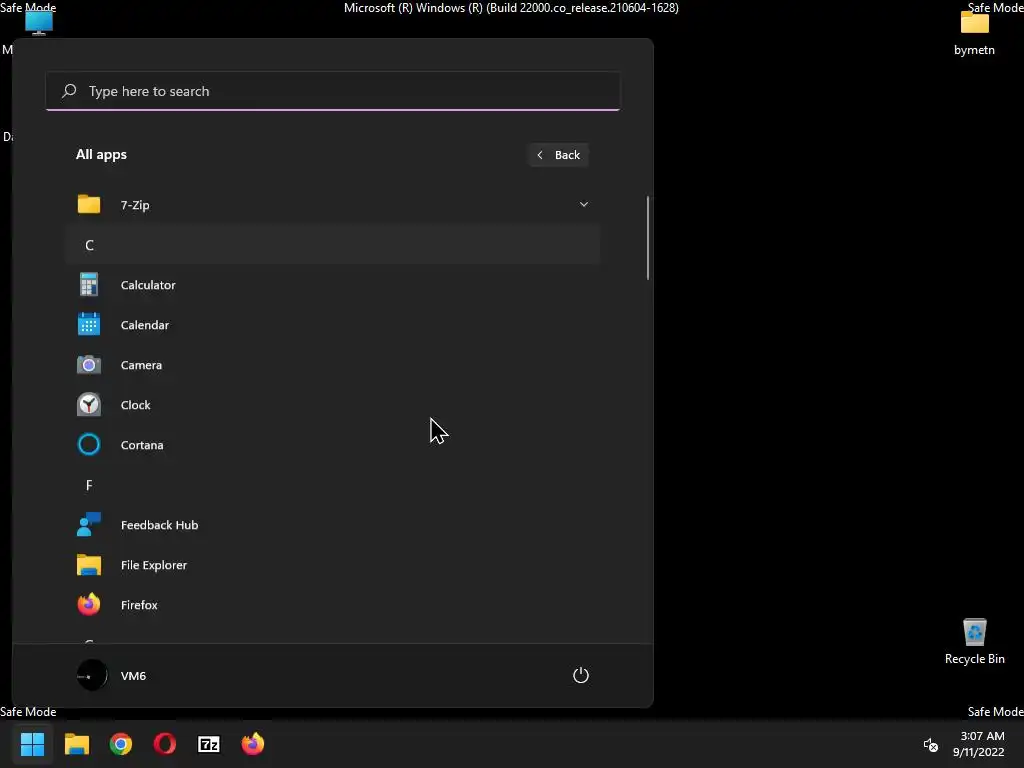Open 7-Zip File Manager on the taskbar

(209, 744)
